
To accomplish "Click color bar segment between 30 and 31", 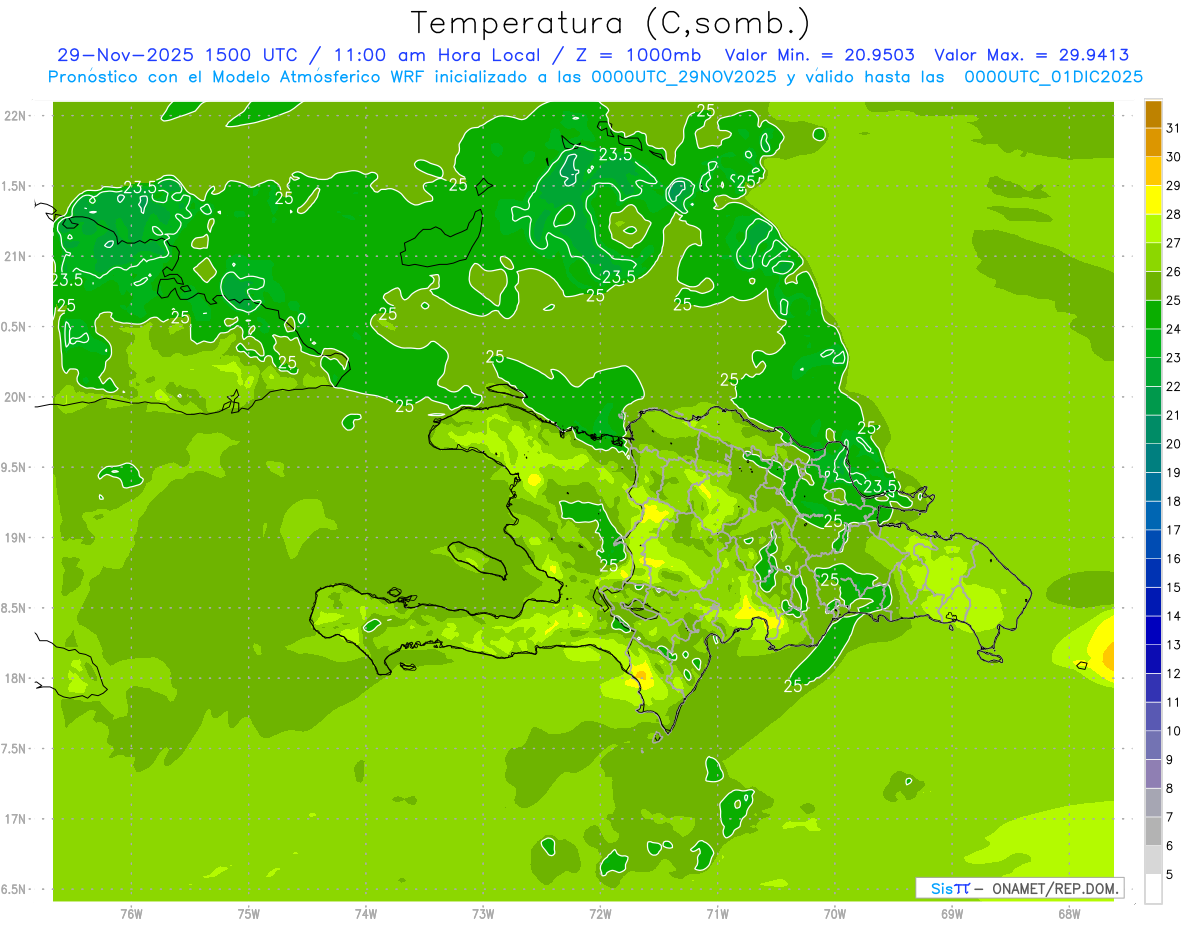I will 1153,142.
